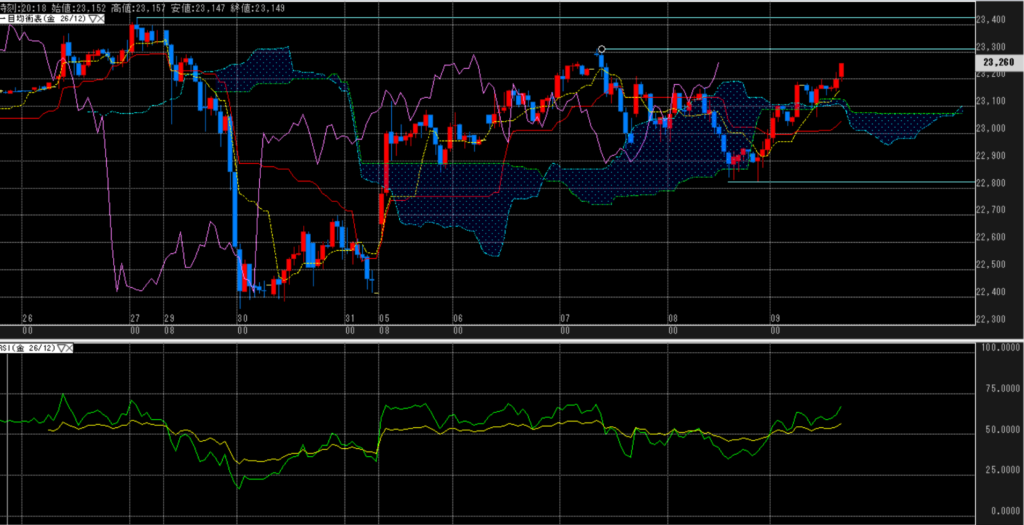This screenshot has width=1024, height=525.
Task: Click the date label 07 on time axis
Action: pyautogui.click(x=565, y=318)
